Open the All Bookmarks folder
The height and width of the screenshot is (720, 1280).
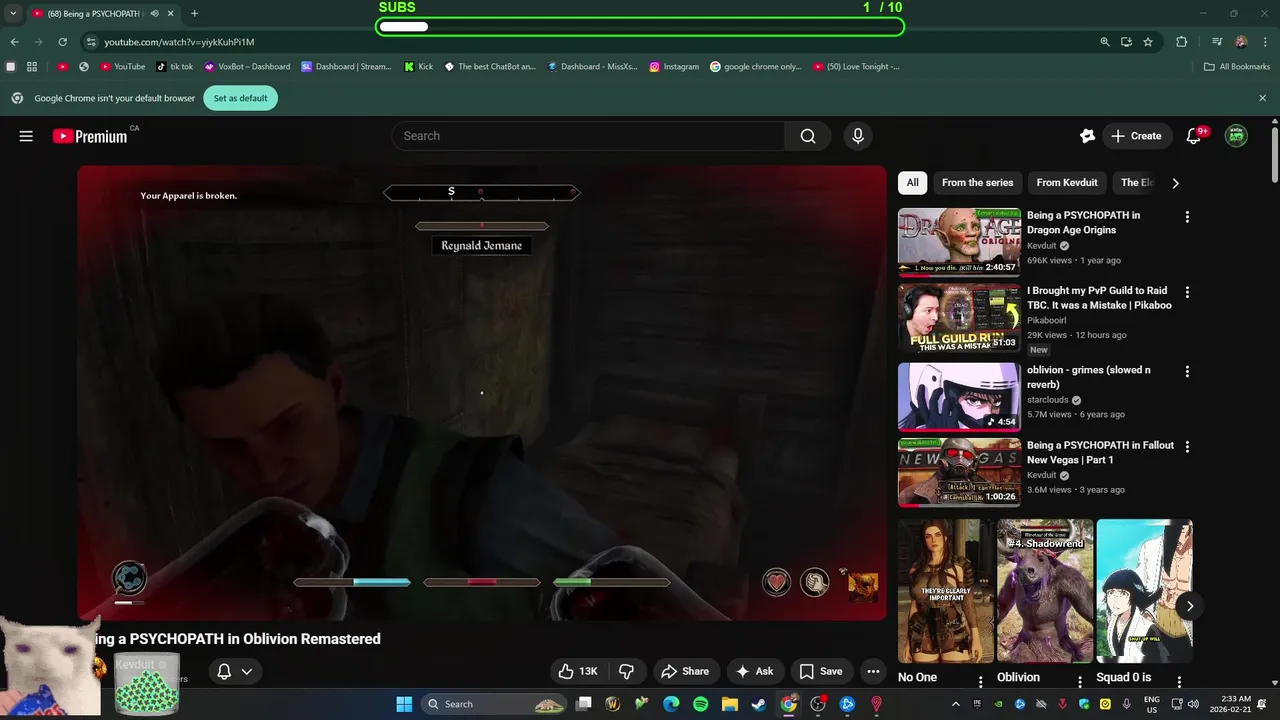1236,67
